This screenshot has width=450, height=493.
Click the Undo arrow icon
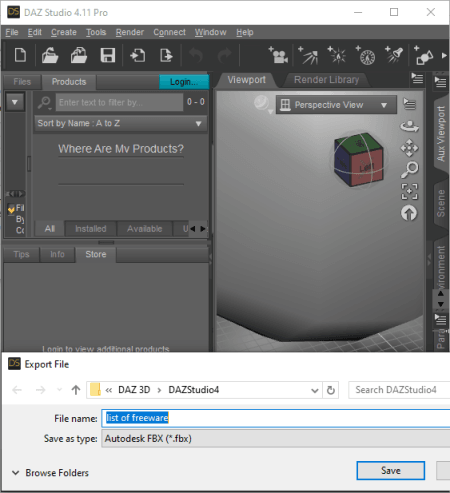[x=195, y=55]
